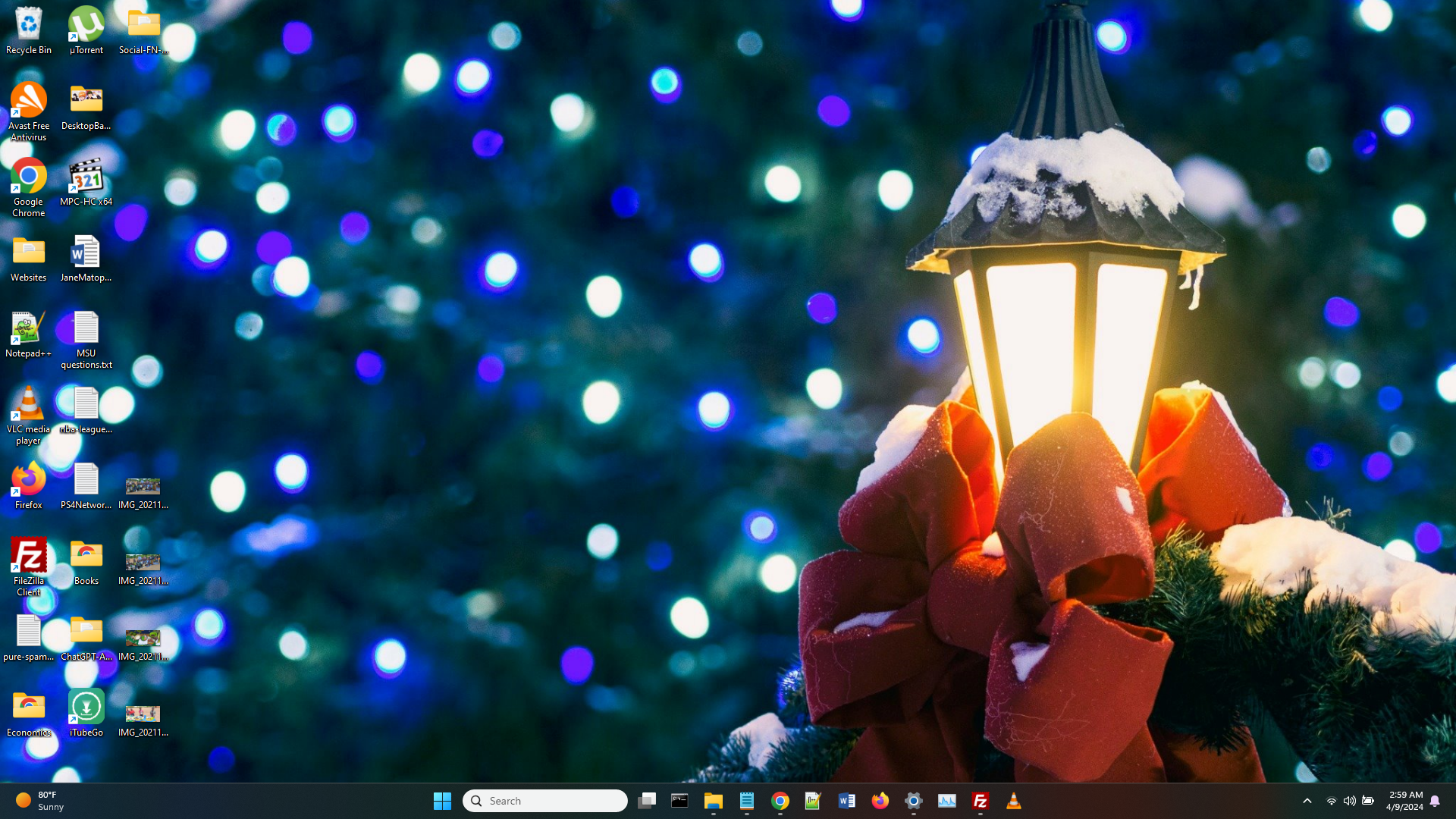Click the Search bar in taskbar
The height and width of the screenshot is (819, 1456).
coord(545,800)
